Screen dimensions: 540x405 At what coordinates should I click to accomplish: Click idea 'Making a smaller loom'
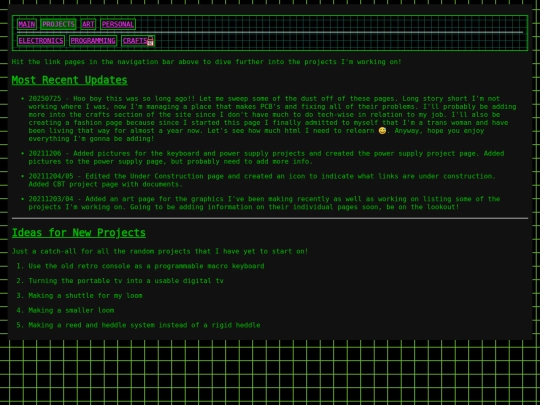click(71, 310)
